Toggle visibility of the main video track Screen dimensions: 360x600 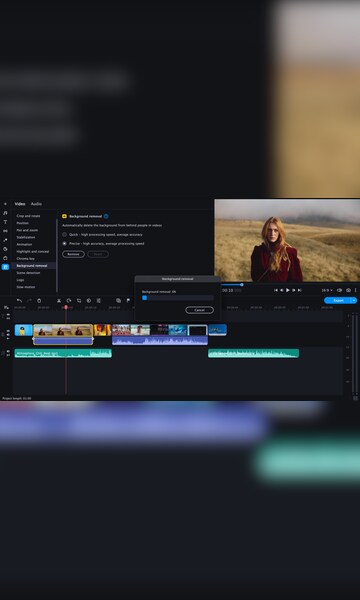(x=8, y=331)
